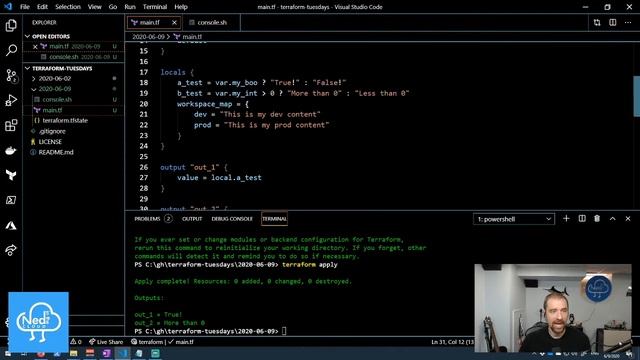The image size is (640, 360).
Task: Open the Help menu
Action: click(x=181, y=7)
